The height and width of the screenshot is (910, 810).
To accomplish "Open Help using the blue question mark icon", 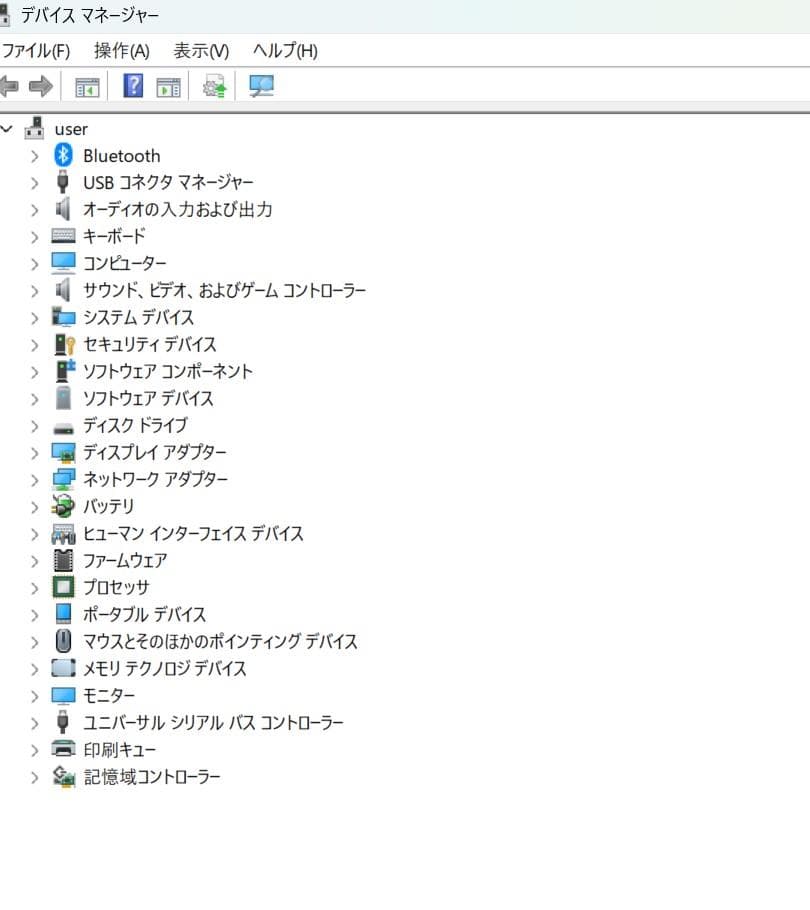I will 131,87.
